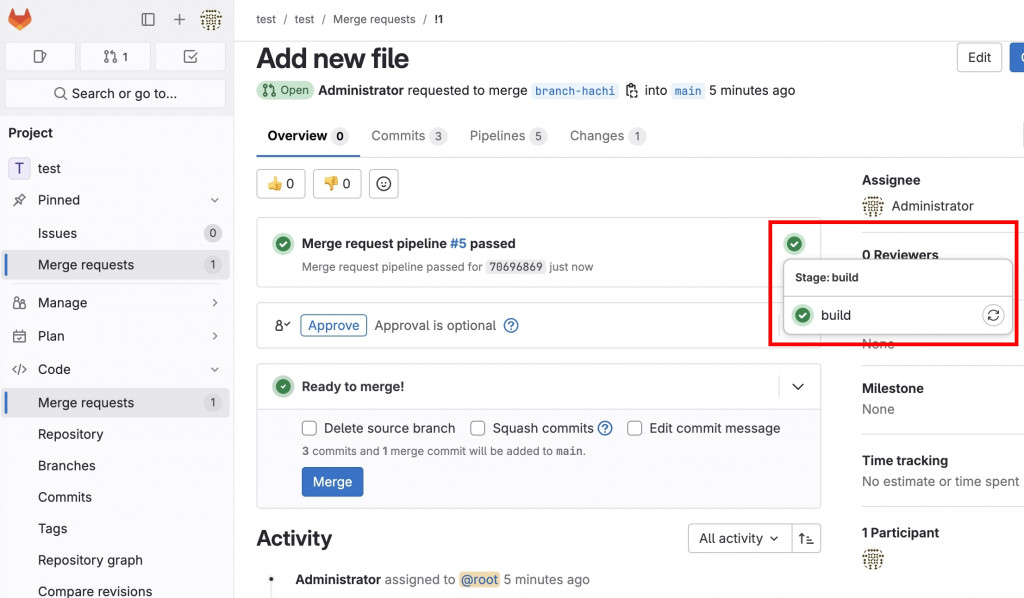Image resolution: width=1024 pixels, height=598 pixels.
Task: Click the GitLab fox logo
Action: 20,19
